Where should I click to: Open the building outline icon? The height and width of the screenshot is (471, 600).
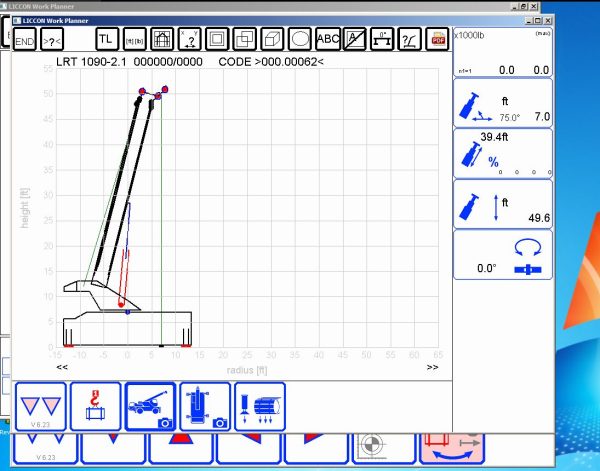(x=162, y=39)
